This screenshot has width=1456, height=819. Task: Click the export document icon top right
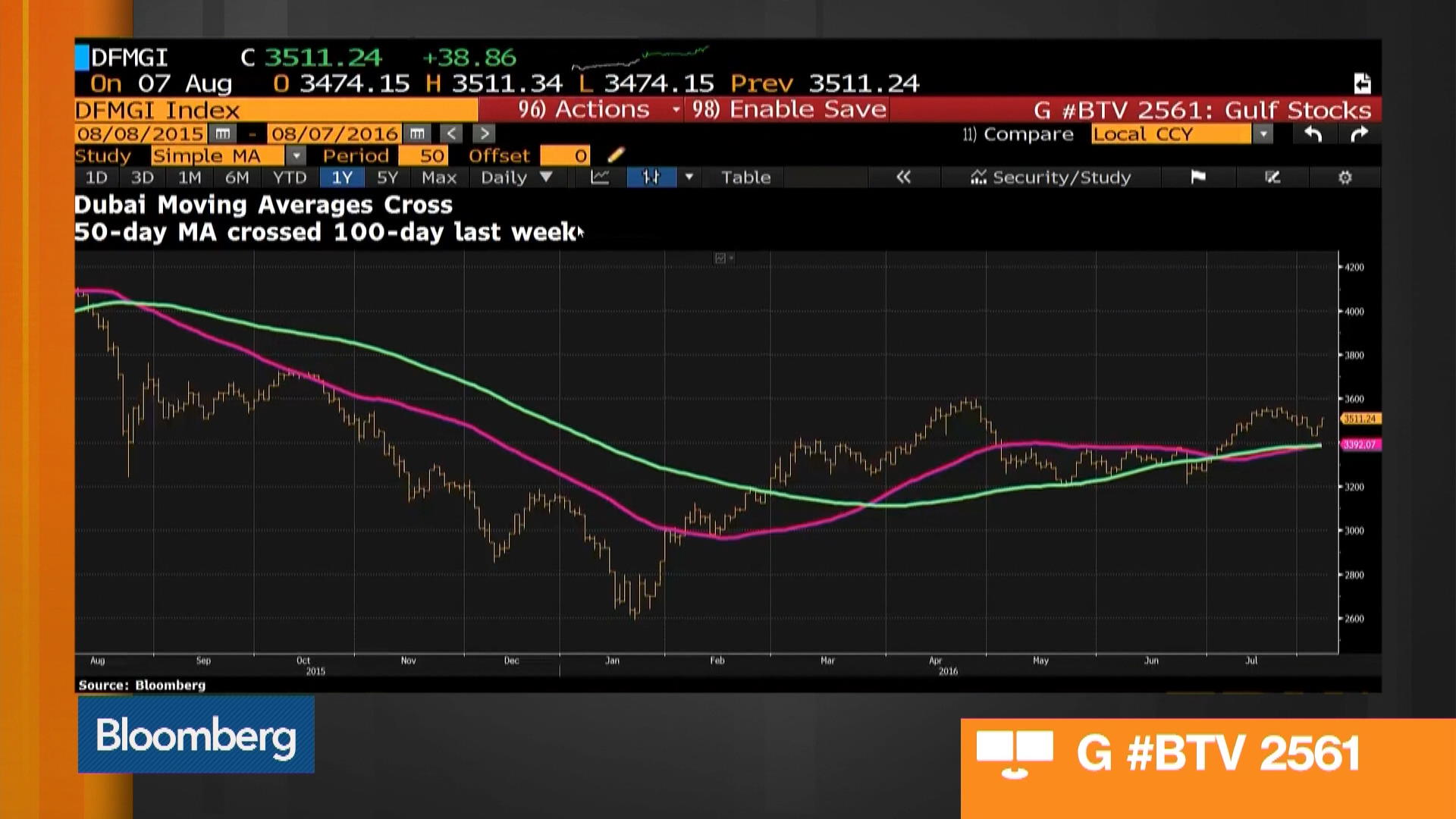point(1362,83)
